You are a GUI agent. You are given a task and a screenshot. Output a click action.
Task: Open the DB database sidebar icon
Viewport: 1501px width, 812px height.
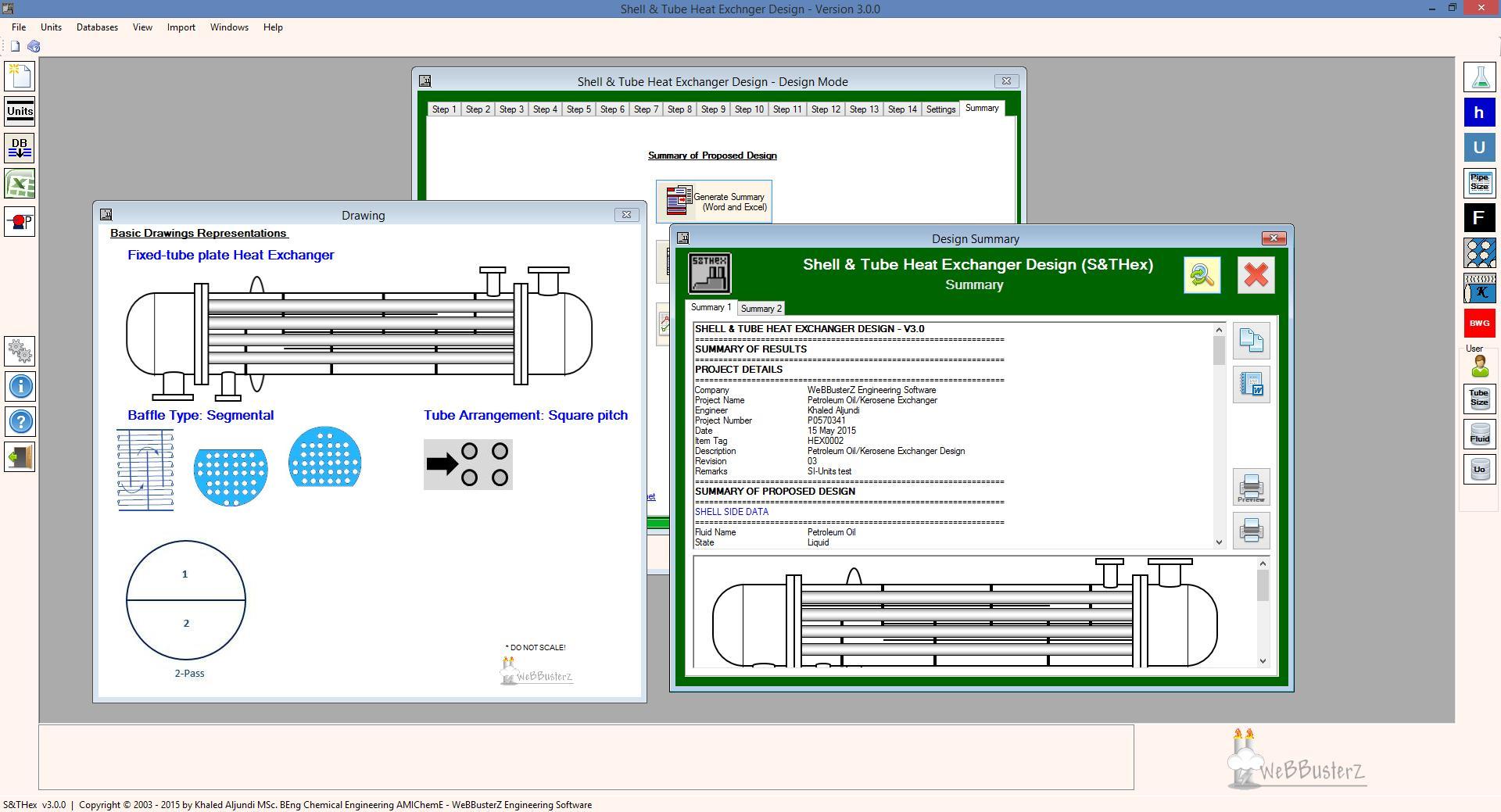click(20, 148)
